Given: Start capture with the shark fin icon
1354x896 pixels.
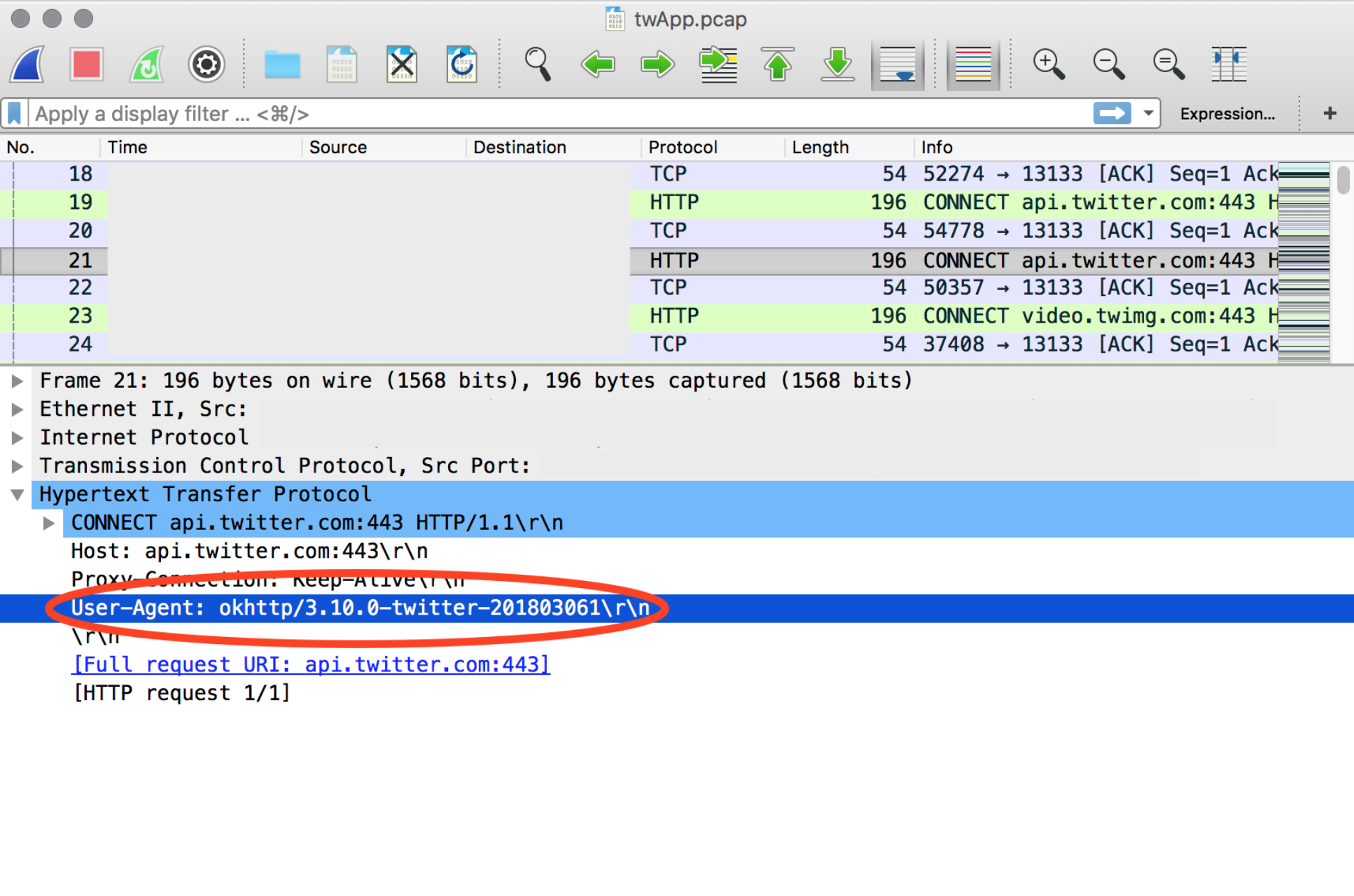Looking at the screenshot, I should pyautogui.click(x=28, y=64).
